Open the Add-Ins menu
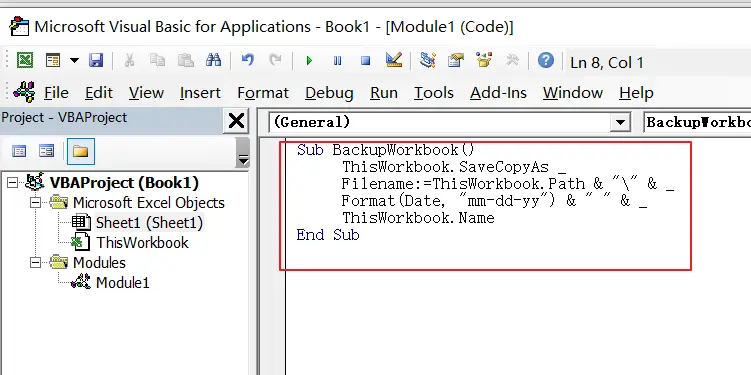 [x=498, y=92]
